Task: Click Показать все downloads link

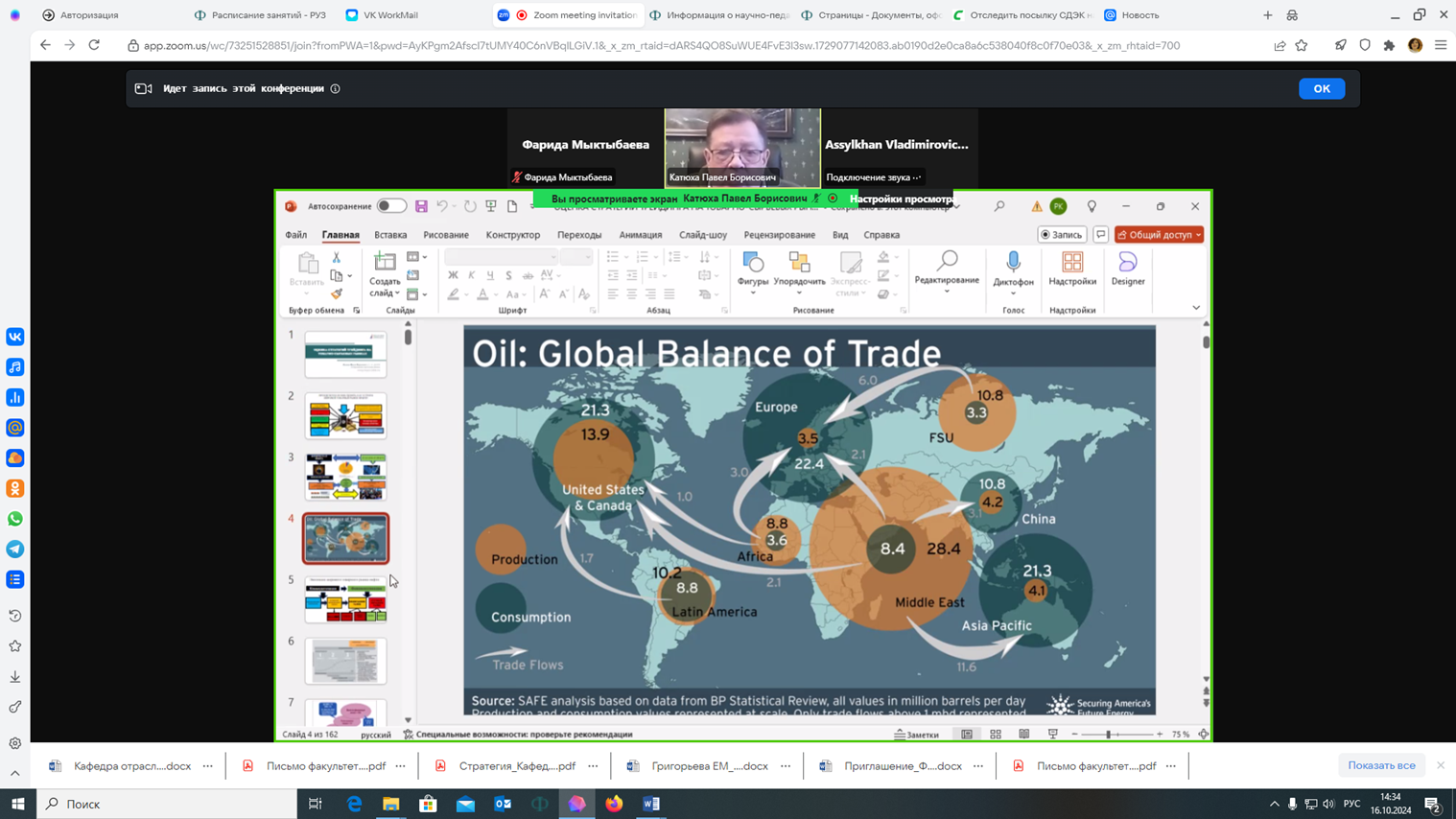Action: [1381, 765]
